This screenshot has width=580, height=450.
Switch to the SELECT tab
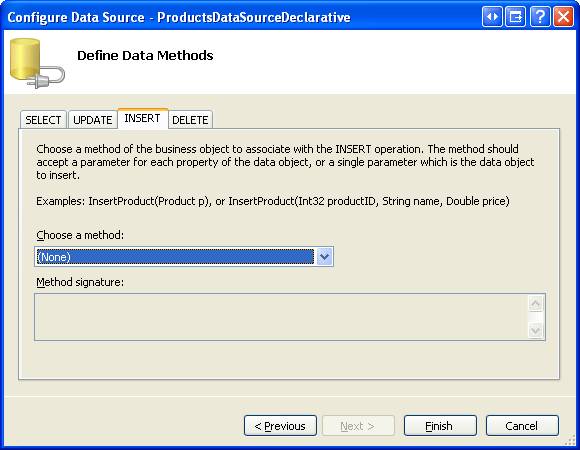43,120
